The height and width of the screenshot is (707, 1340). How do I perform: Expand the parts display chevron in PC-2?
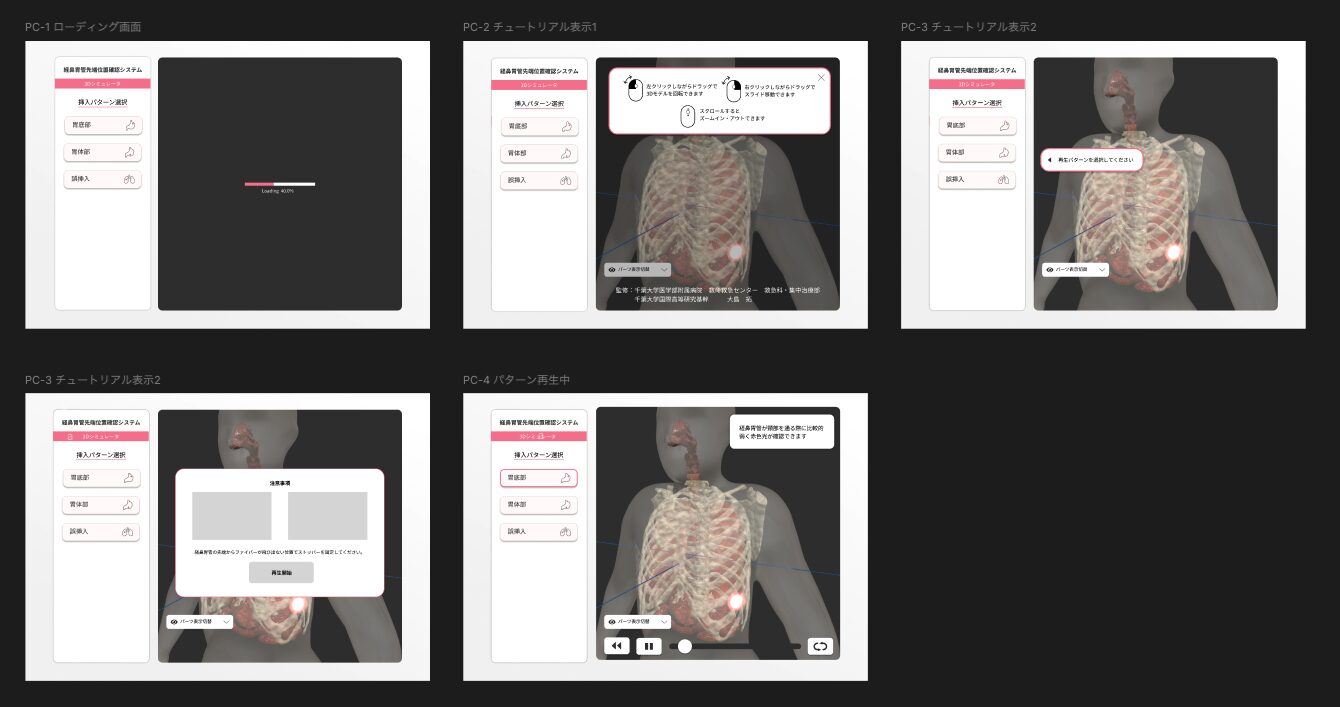662,270
